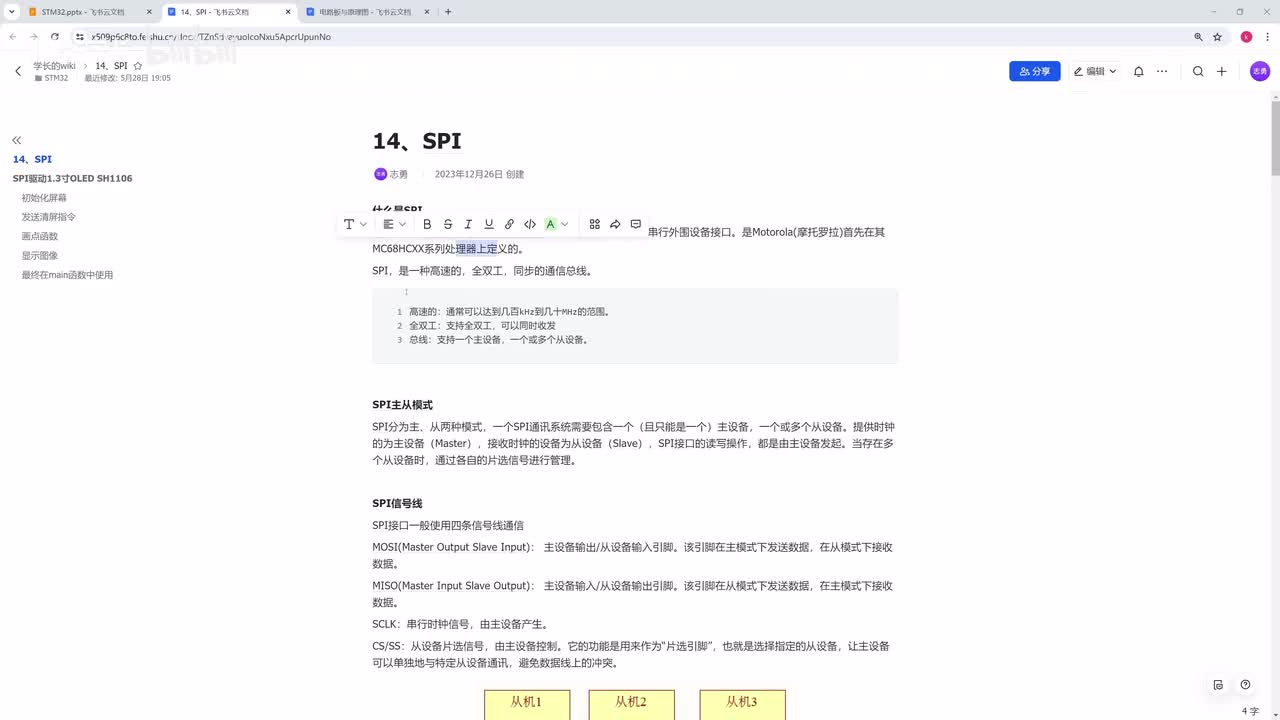The image size is (1280, 720).
Task: Jump to 最终在main函数中使用 outline item
Action: point(67,274)
